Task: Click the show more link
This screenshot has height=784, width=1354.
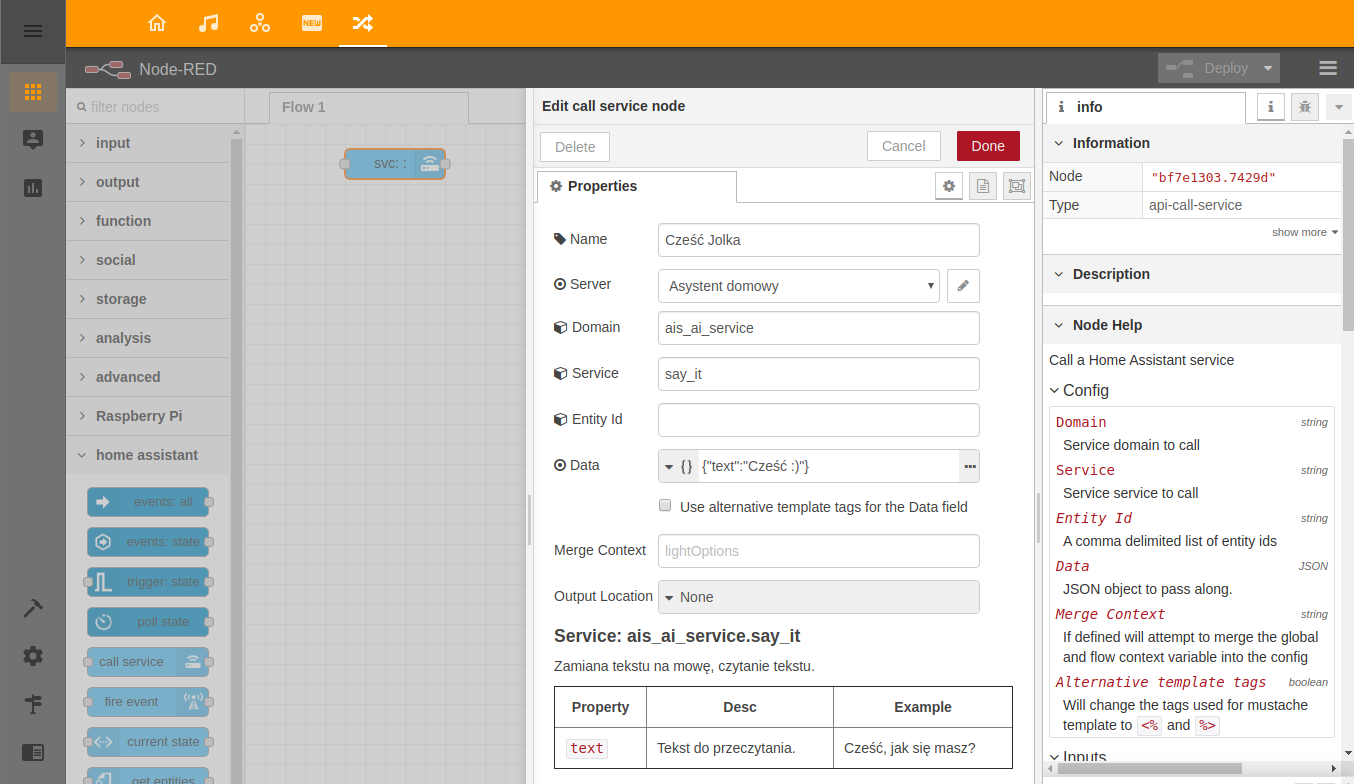Action: (x=1304, y=232)
